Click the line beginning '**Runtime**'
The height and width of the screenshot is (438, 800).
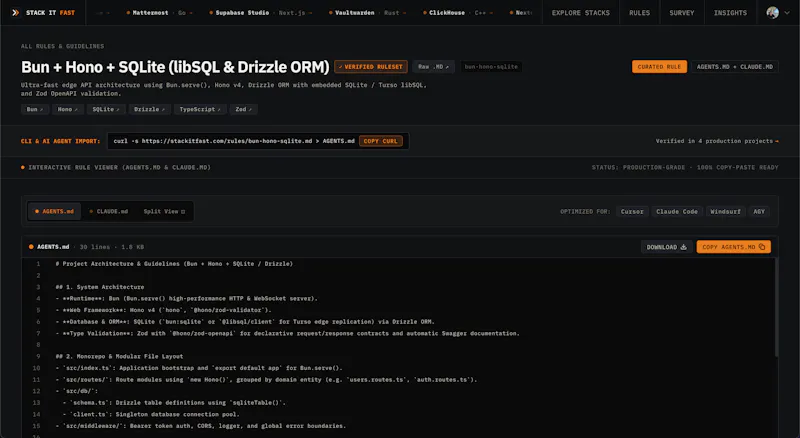pos(186,299)
